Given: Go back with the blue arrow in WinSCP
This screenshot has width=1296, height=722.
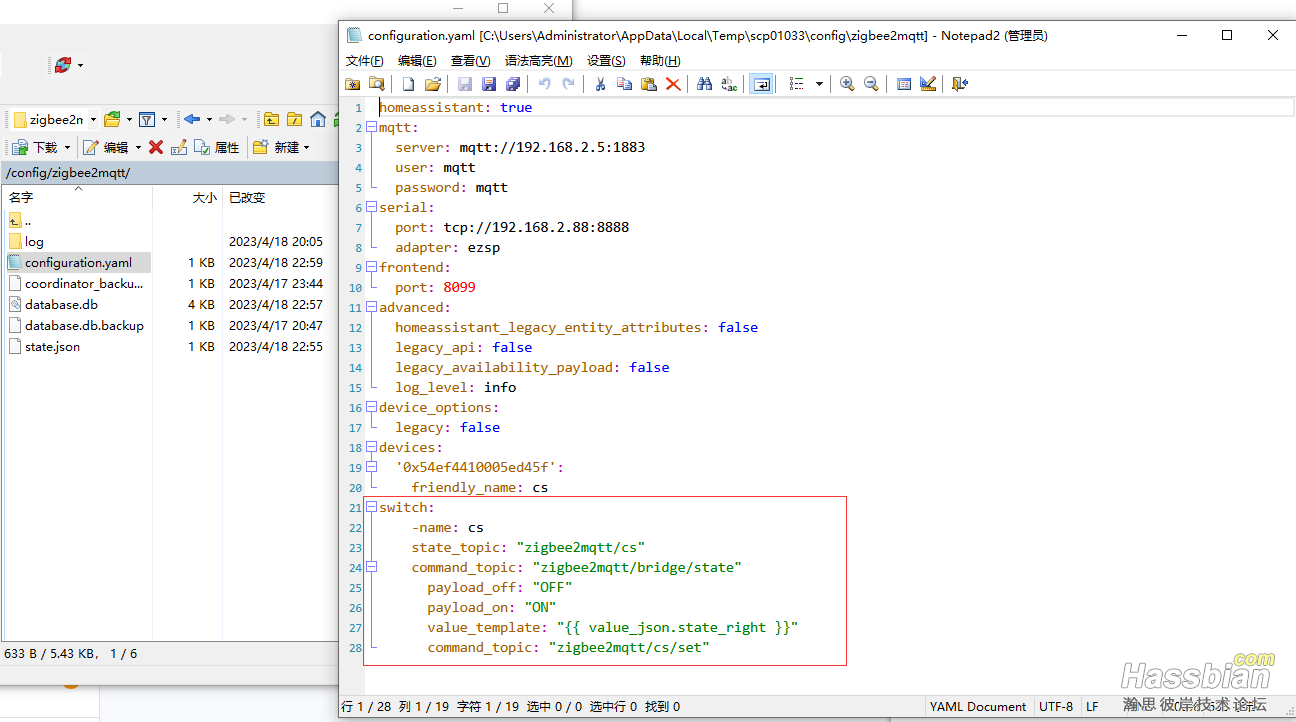Looking at the screenshot, I should (192, 119).
